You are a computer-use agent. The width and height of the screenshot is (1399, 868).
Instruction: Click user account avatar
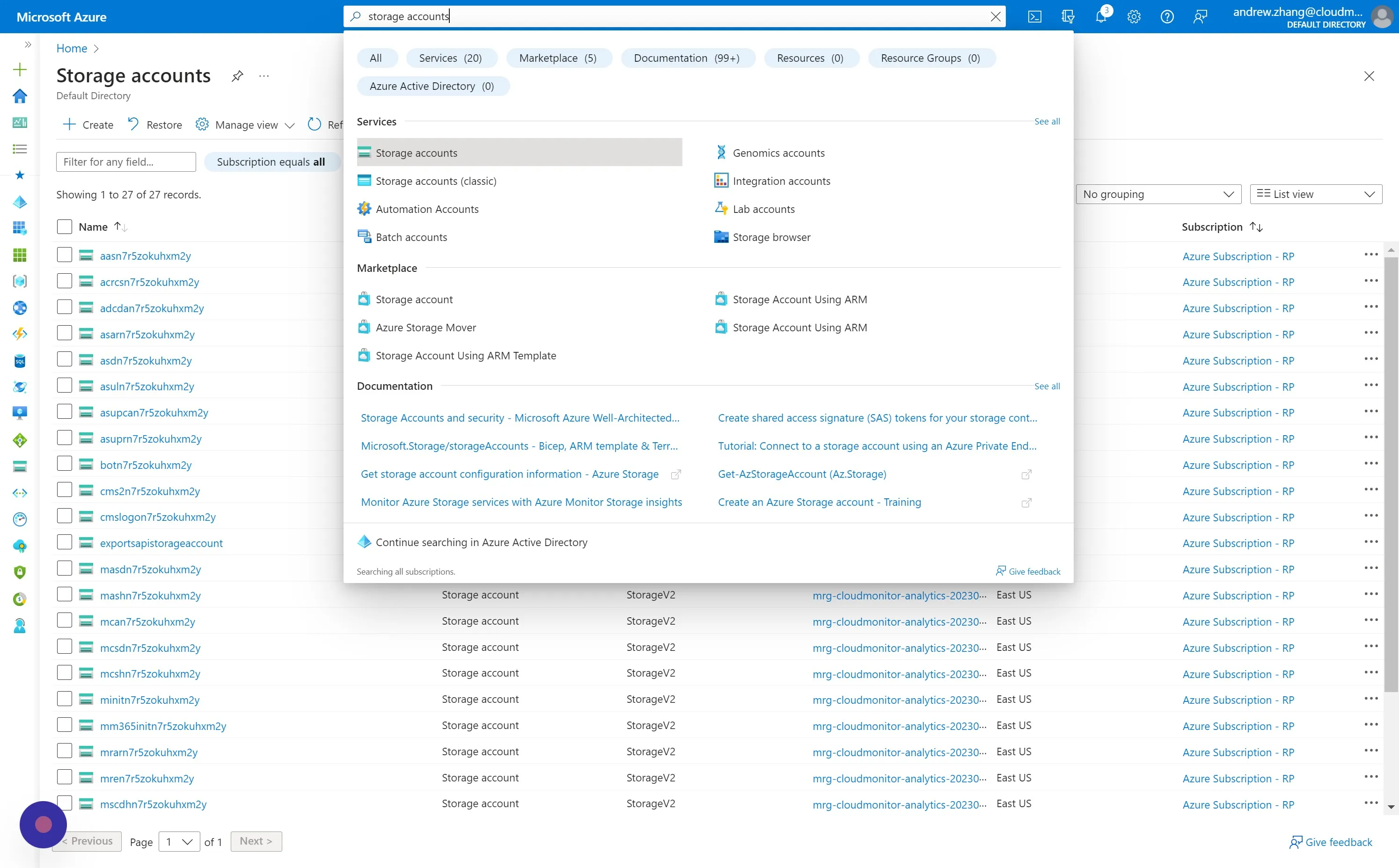pyautogui.click(x=1382, y=17)
